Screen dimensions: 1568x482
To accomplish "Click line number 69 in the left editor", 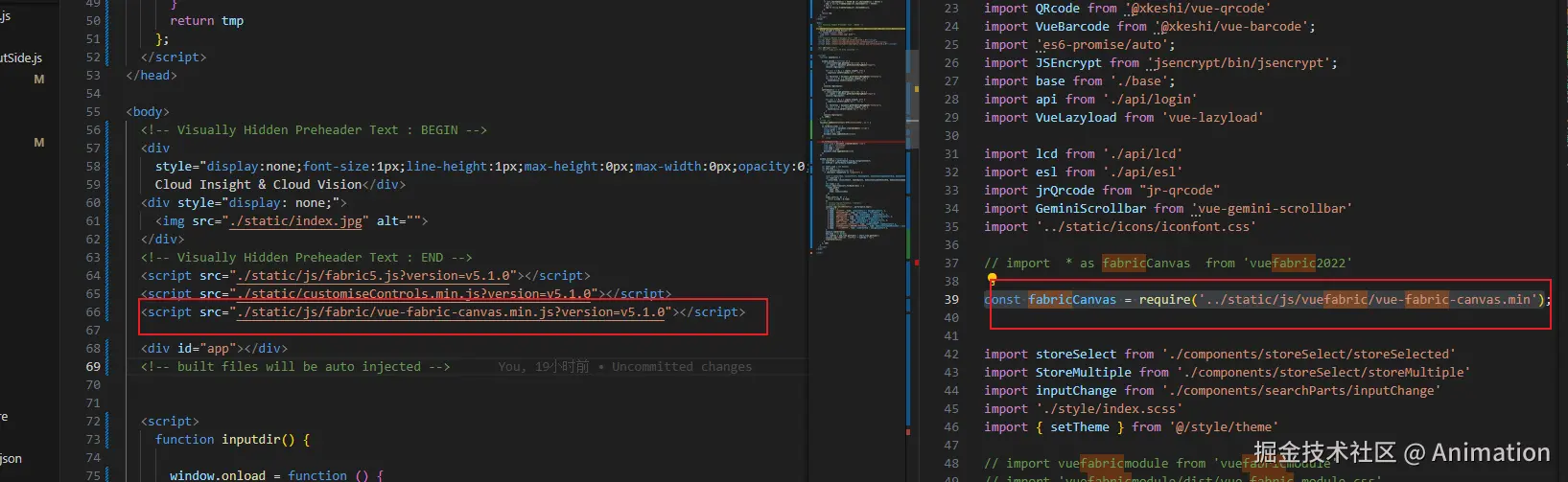I will click(93, 367).
